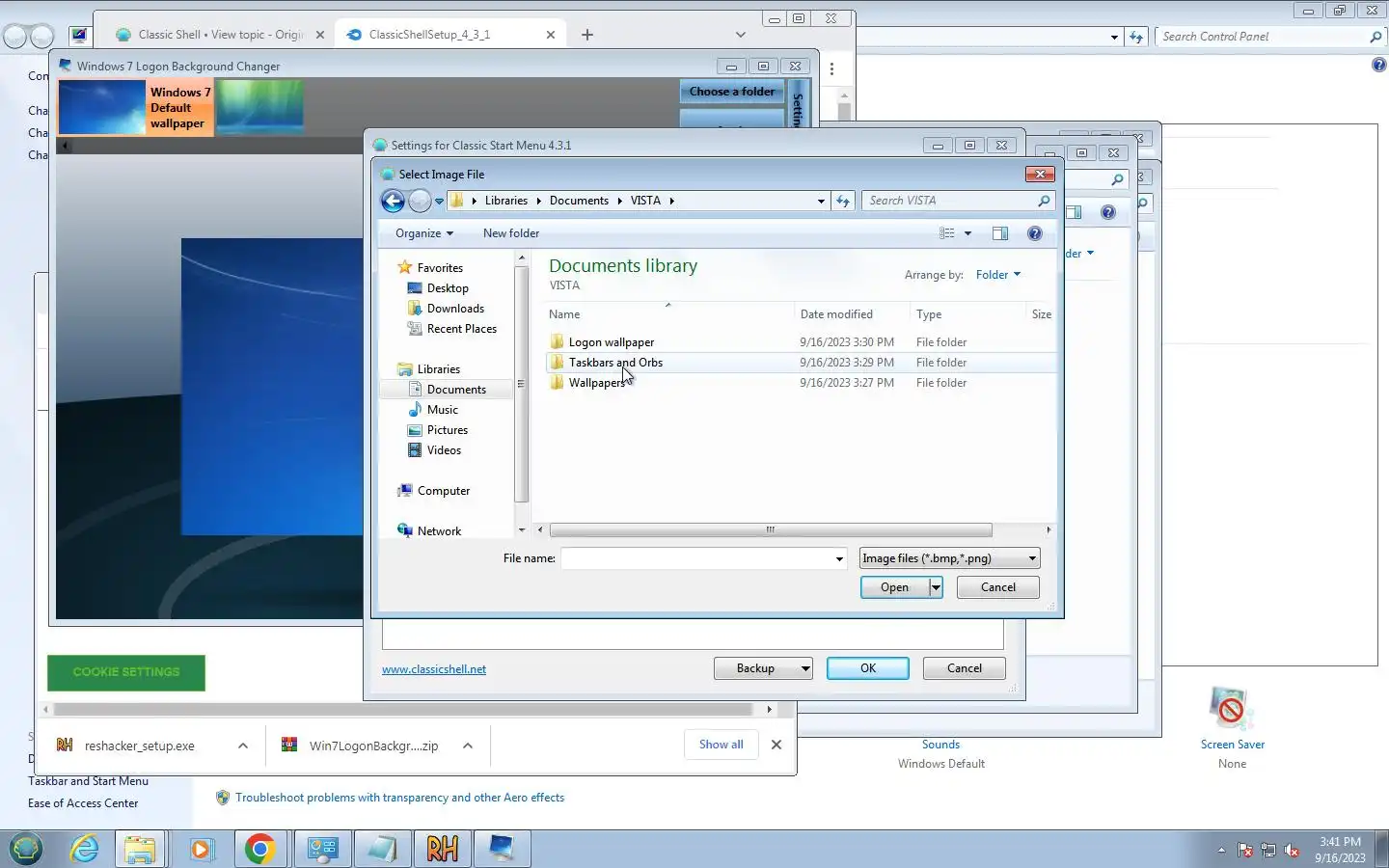
Task: Click the Windows Start orb
Action: tap(26, 849)
